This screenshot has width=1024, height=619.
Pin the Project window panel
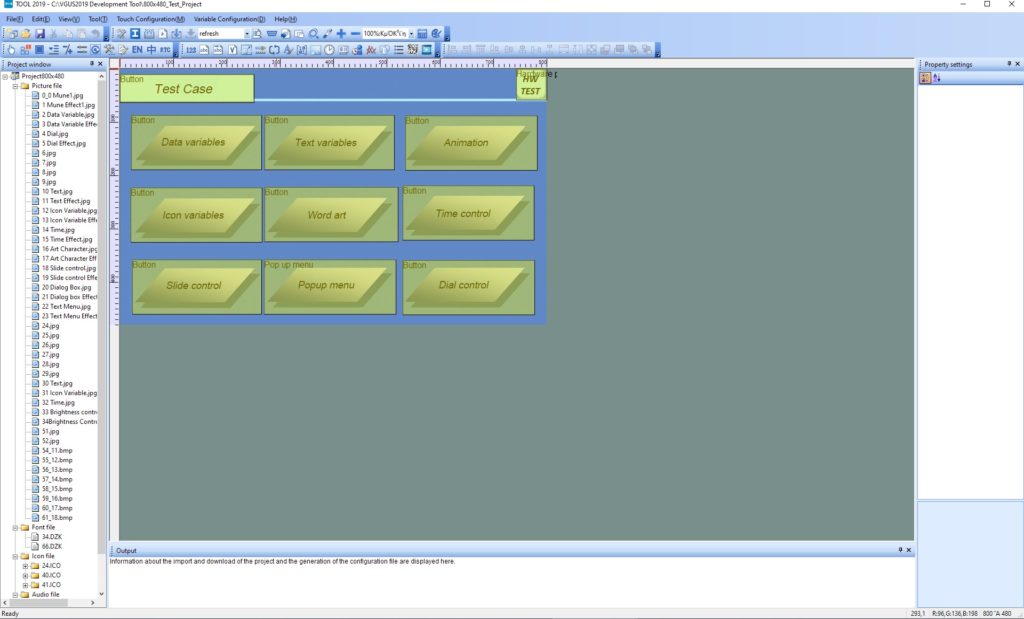click(x=91, y=64)
